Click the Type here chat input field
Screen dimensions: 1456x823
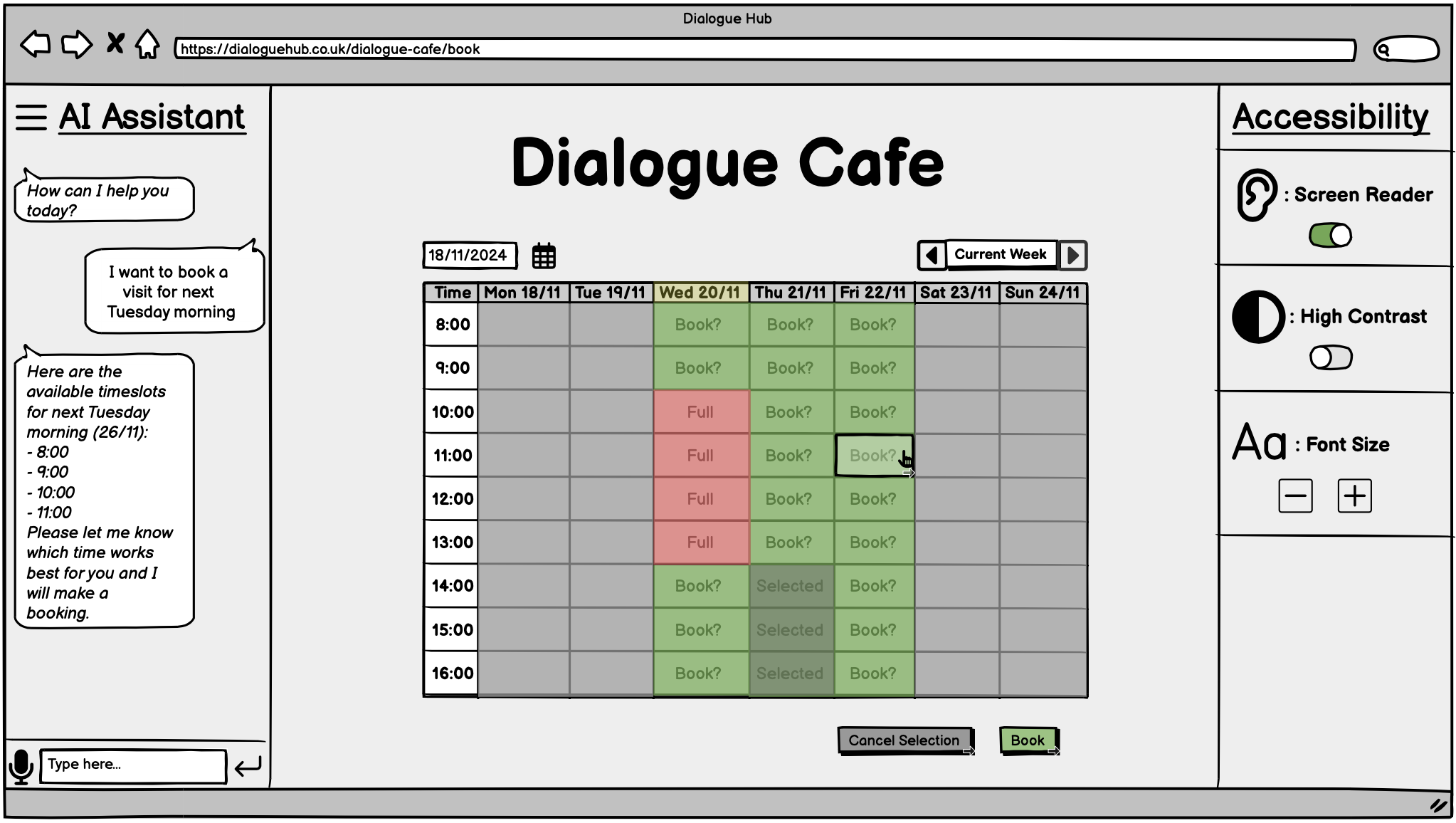tap(133, 765)
